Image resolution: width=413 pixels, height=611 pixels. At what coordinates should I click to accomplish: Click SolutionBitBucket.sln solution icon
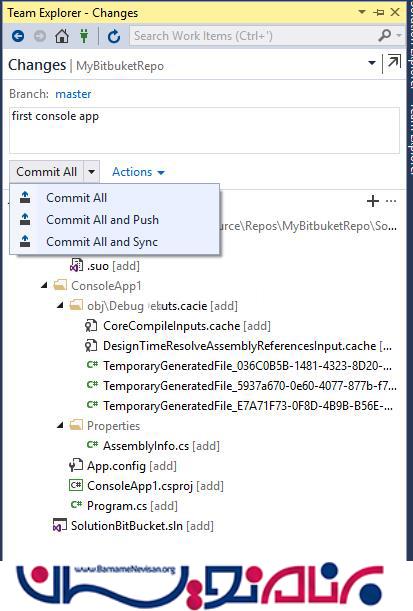coord(60,526)
